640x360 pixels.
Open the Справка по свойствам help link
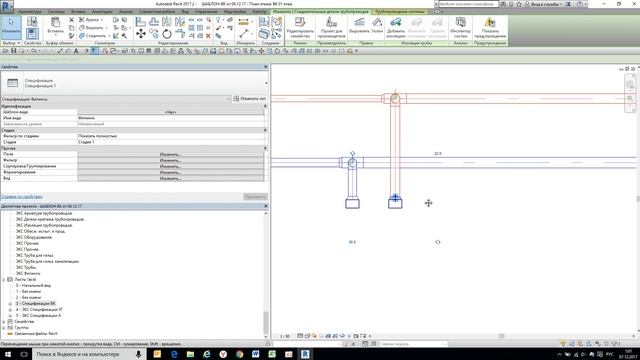(x=22, y=197)
